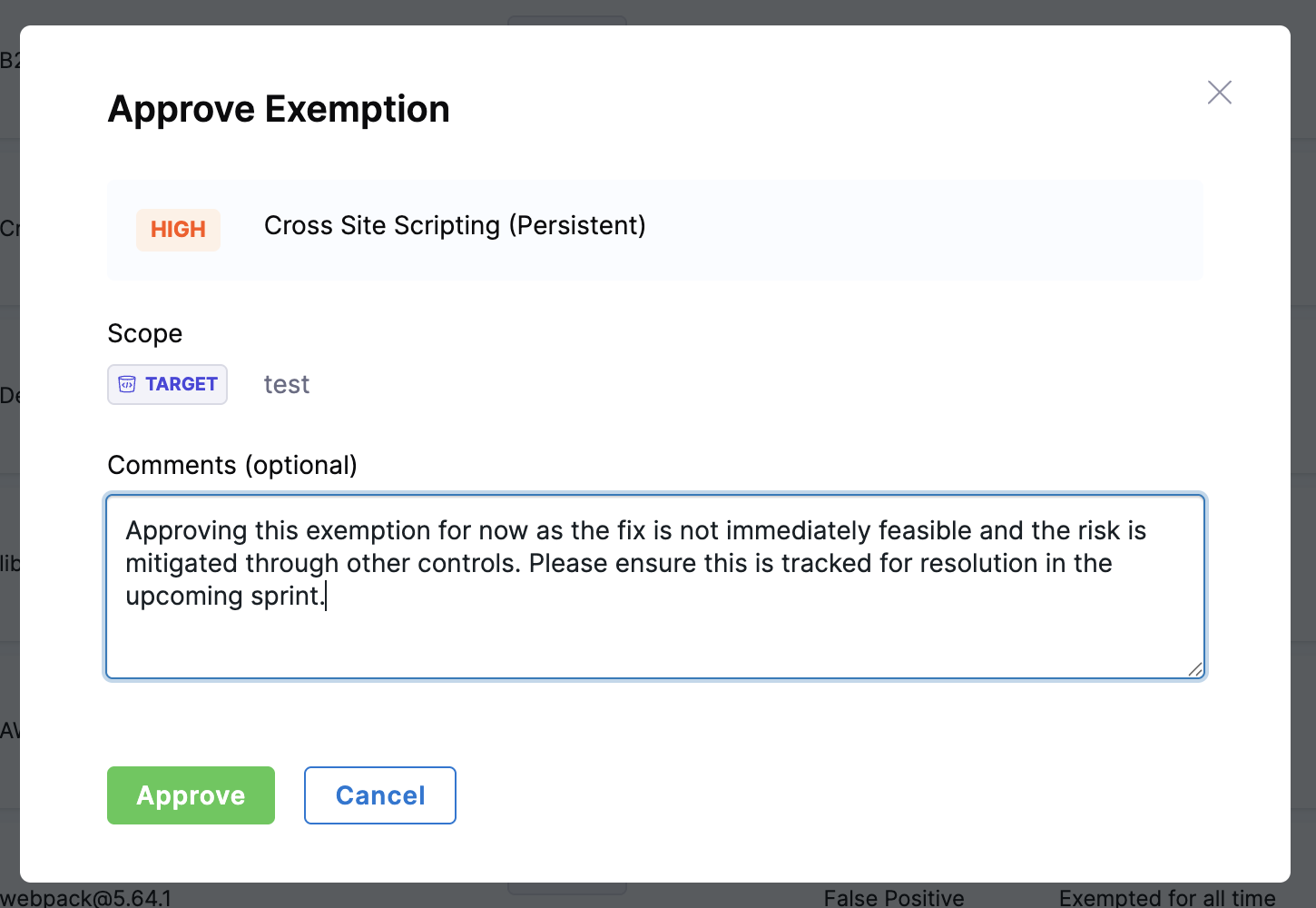Click the HIGH severity badge
Viewport: 1316px width, 908px height.
(x=178, y=230)
